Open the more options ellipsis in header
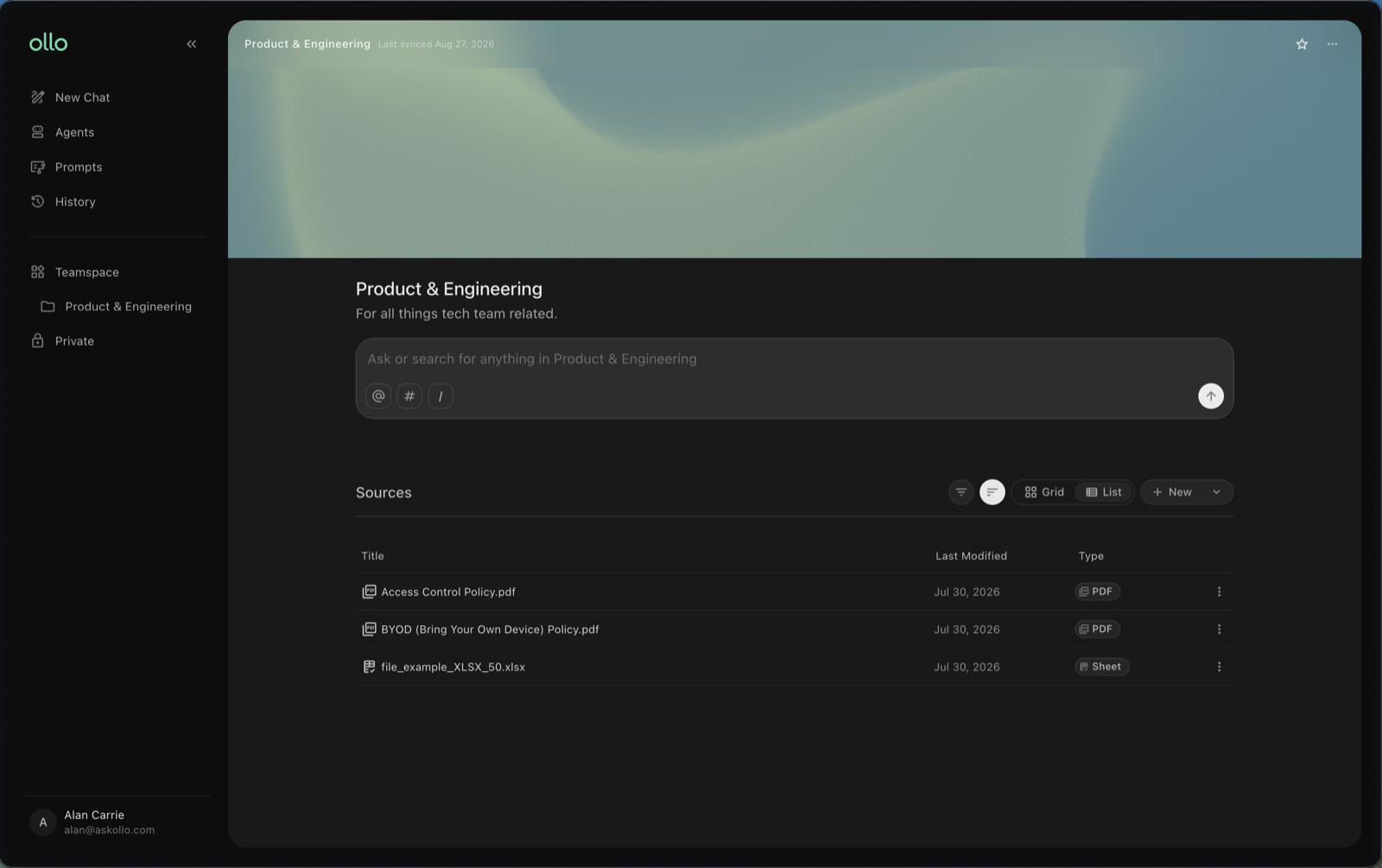 (1332, 44)
